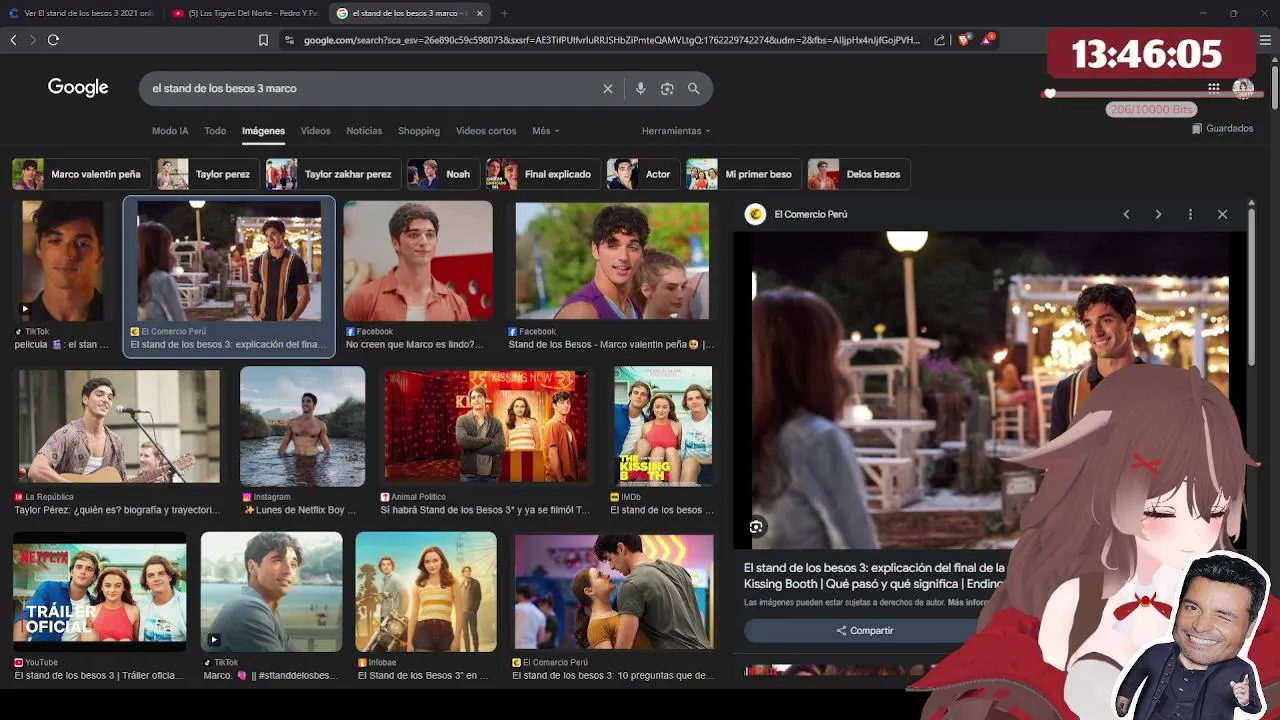Viewport: 1280px width, 720px height.
Task: Switch to the Los Tigres Del Norte YouTube tab
Action: 245,13
